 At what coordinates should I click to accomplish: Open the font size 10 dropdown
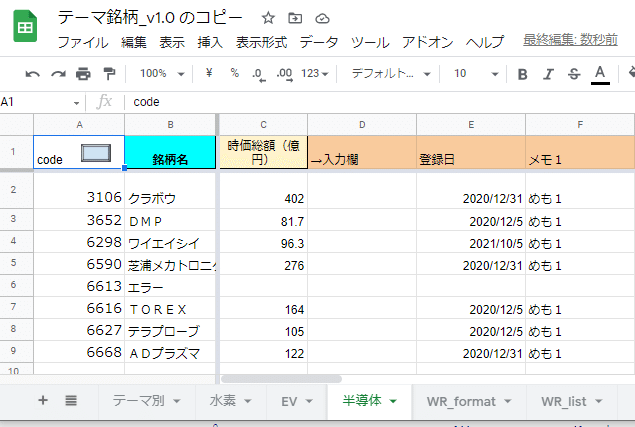coord(476,73)
